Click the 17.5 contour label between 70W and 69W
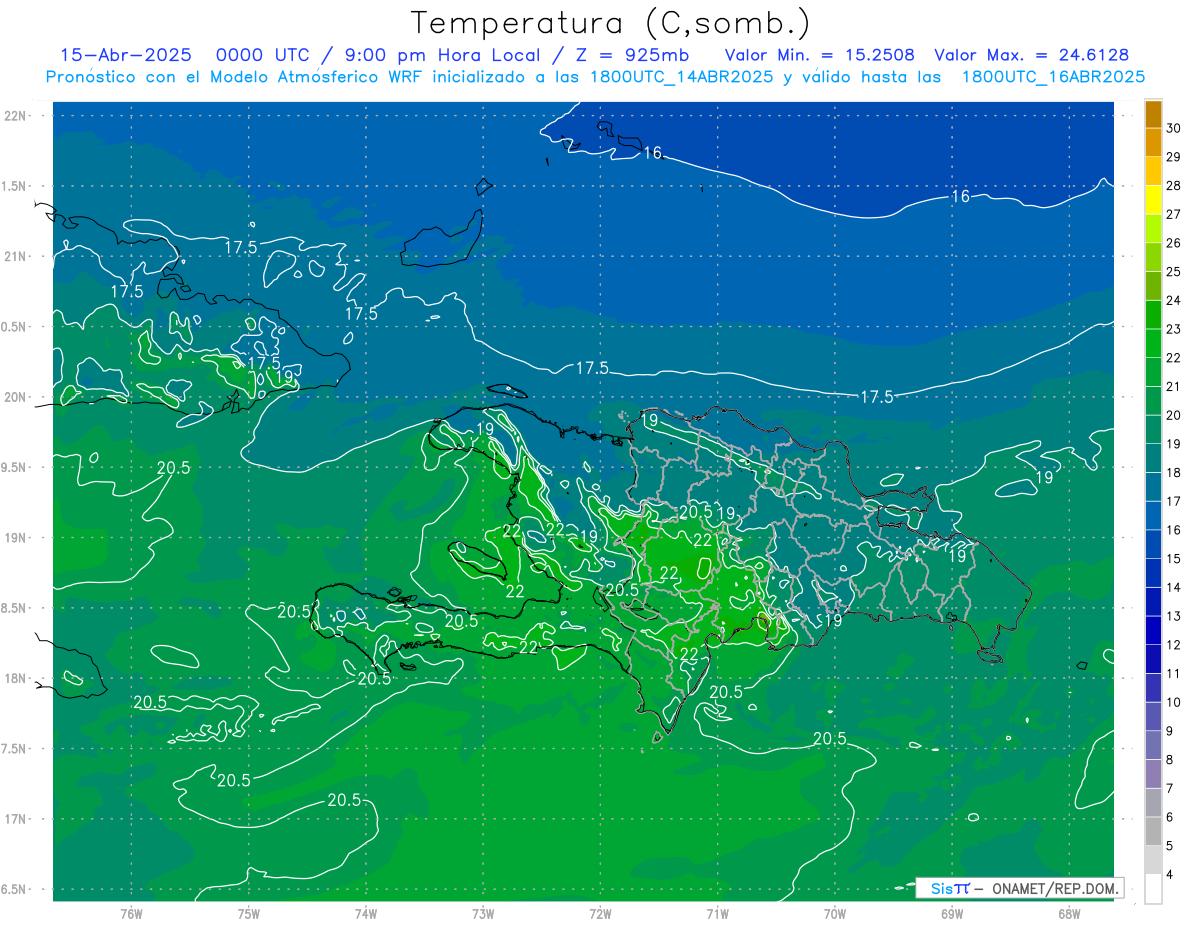This screenshot has width=1200, height=927. [877, 397]
